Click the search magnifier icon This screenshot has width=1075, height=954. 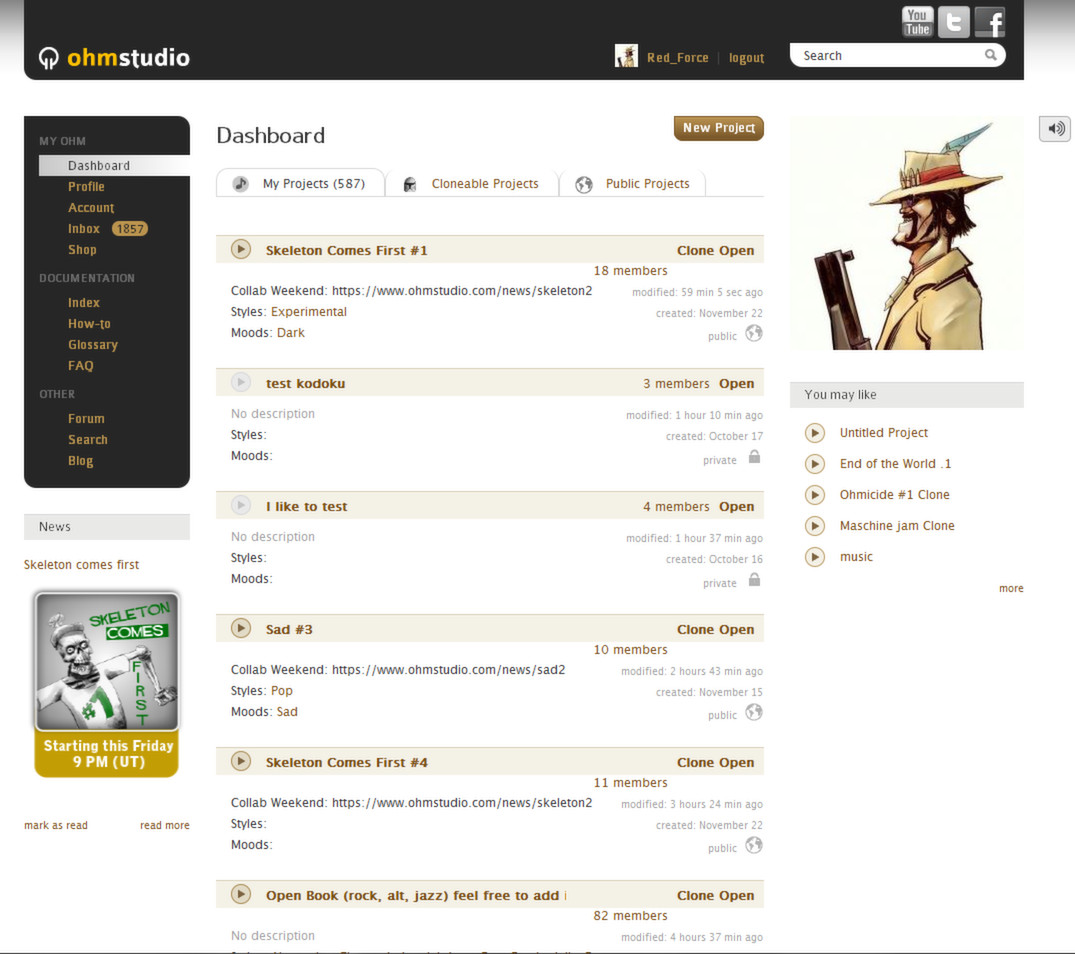tap(990, 55)
